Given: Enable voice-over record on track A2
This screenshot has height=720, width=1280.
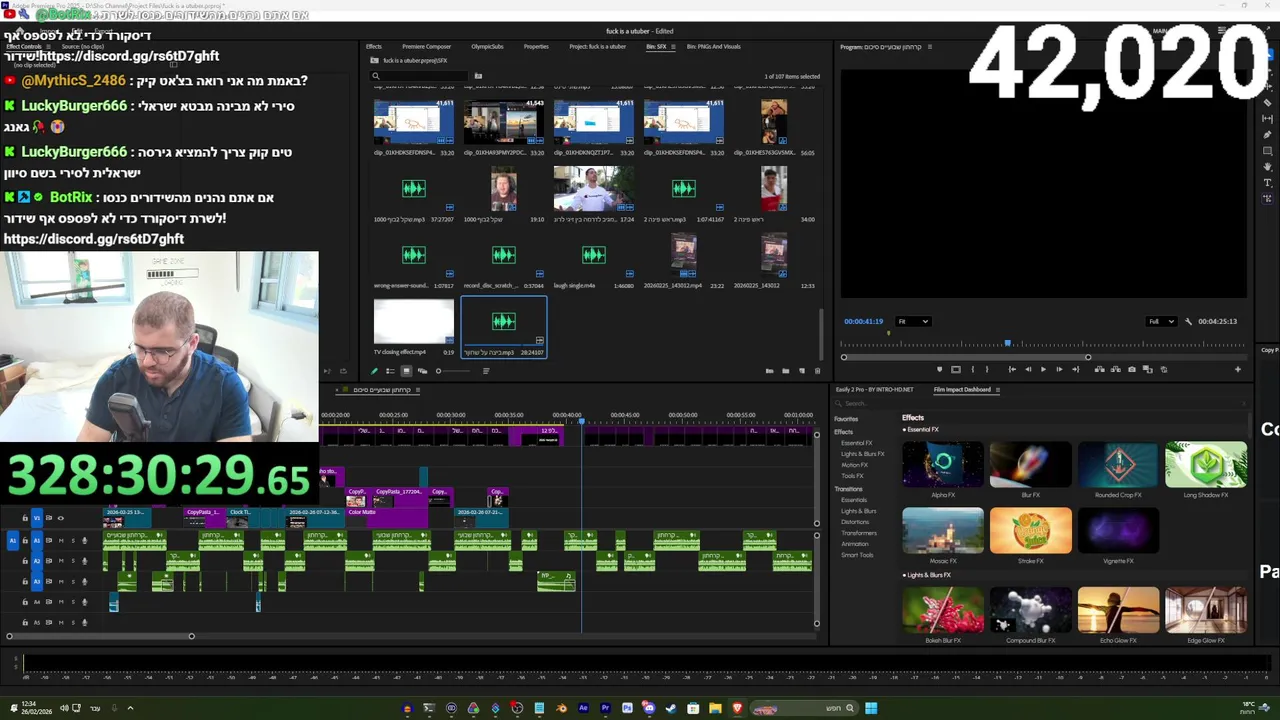Looking at the screenshot, I should (x=84, y=561).
